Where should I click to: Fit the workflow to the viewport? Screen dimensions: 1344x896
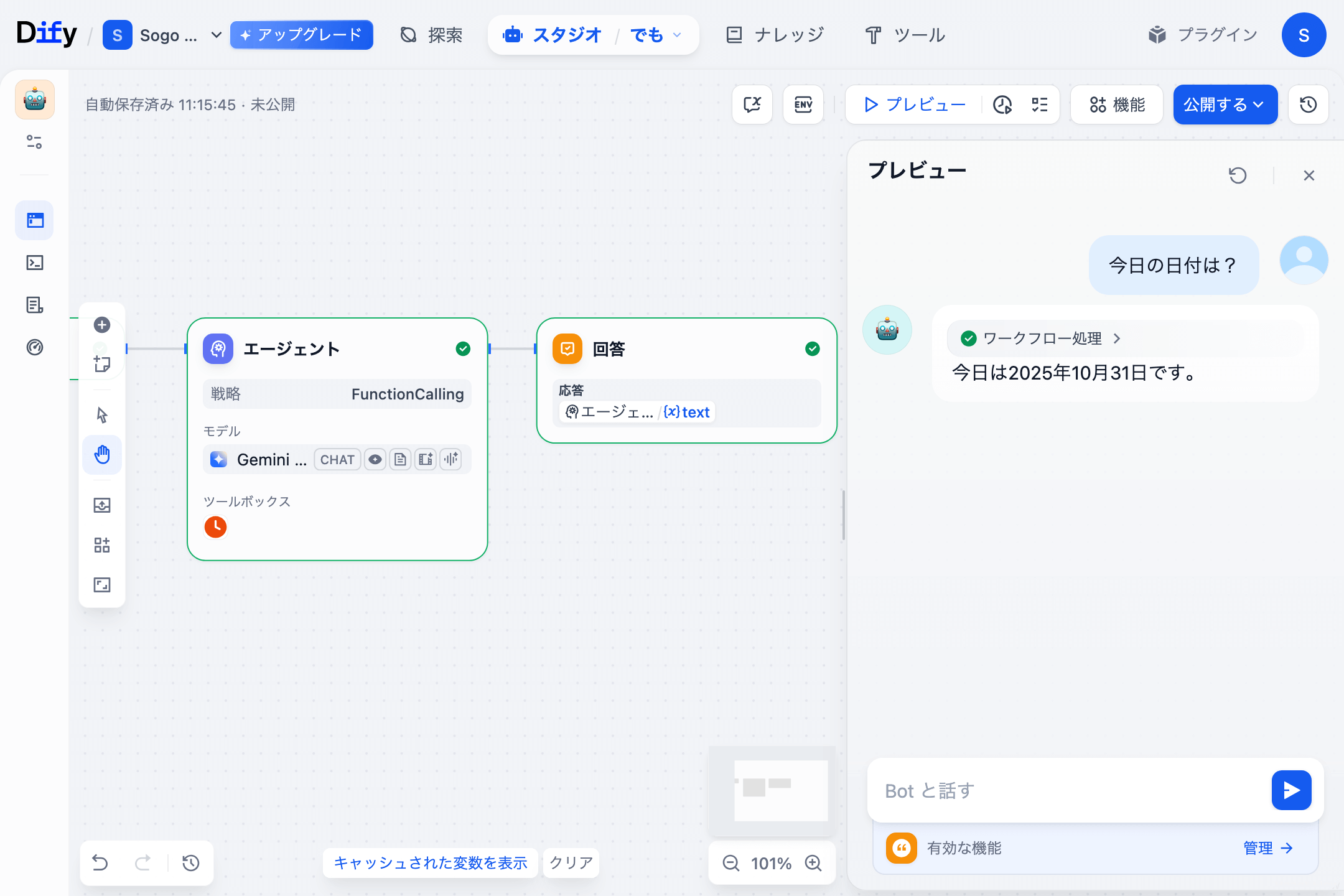pos(102,584)
